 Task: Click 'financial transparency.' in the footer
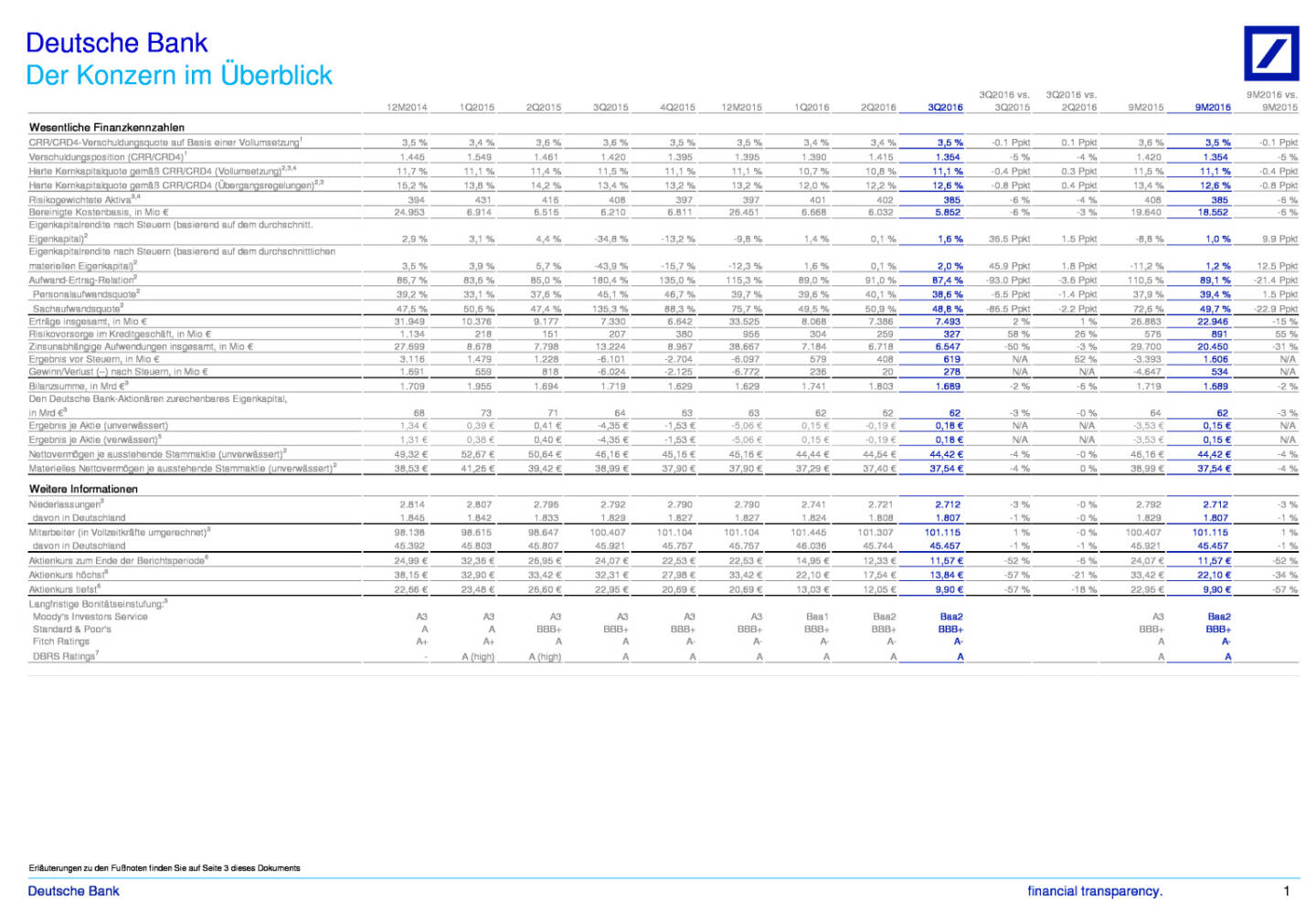[x=1095, y=891]
